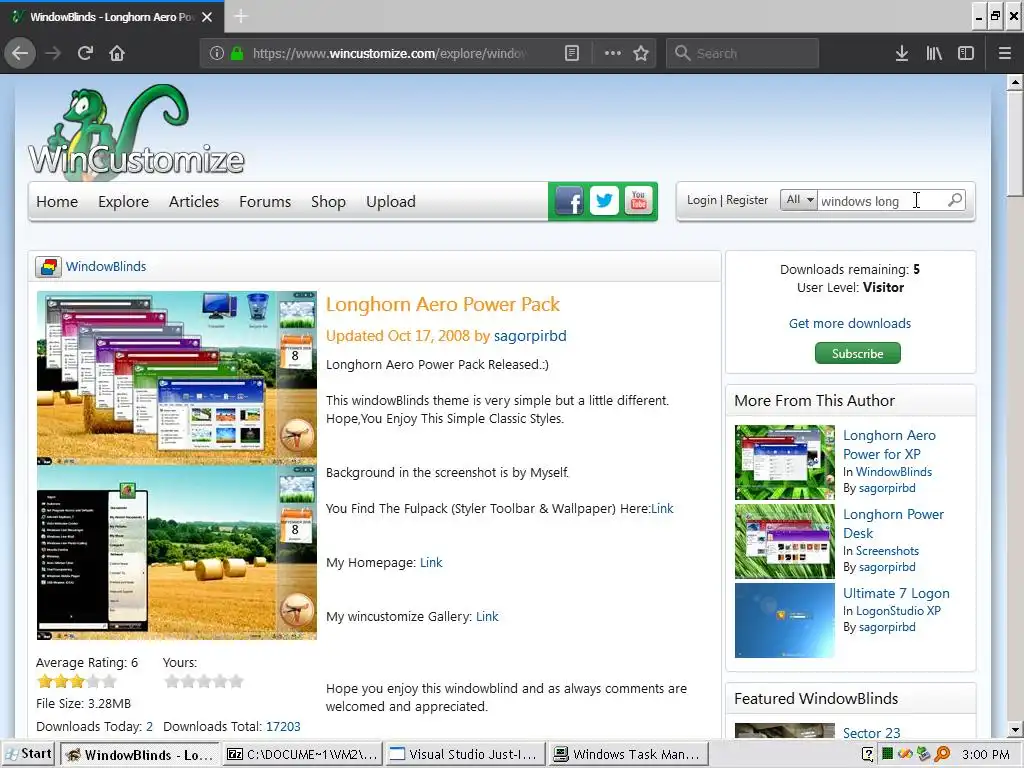Rate the skin using Yours stars

tap(204, 682)
